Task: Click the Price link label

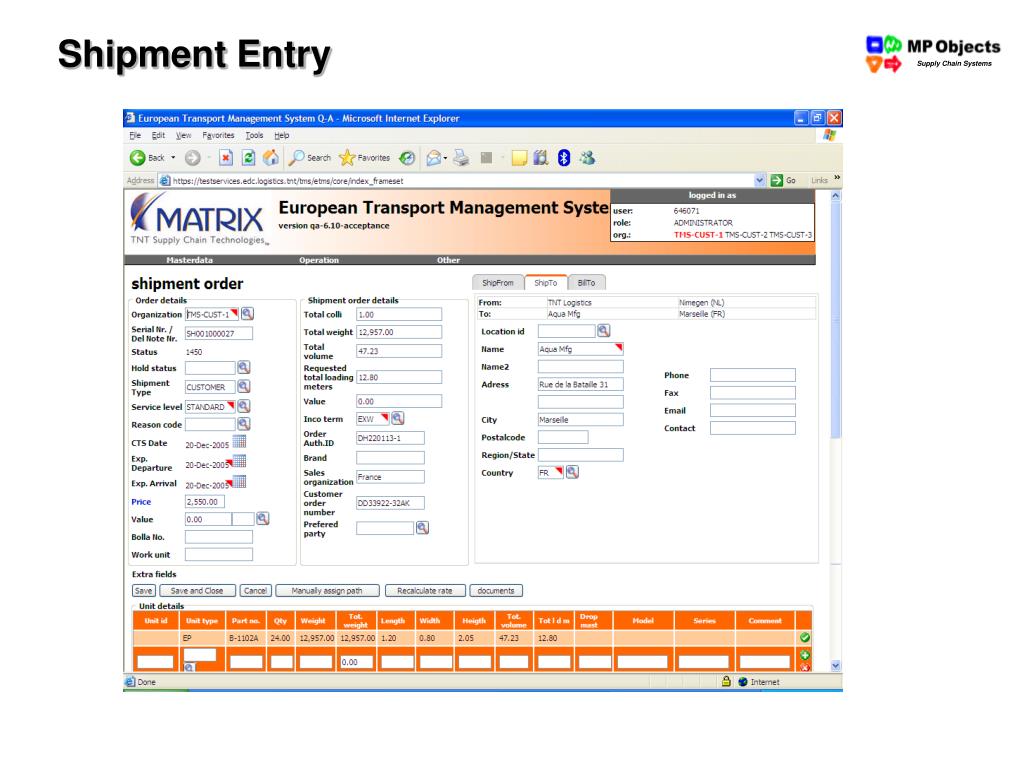Action: click(141, 502)
